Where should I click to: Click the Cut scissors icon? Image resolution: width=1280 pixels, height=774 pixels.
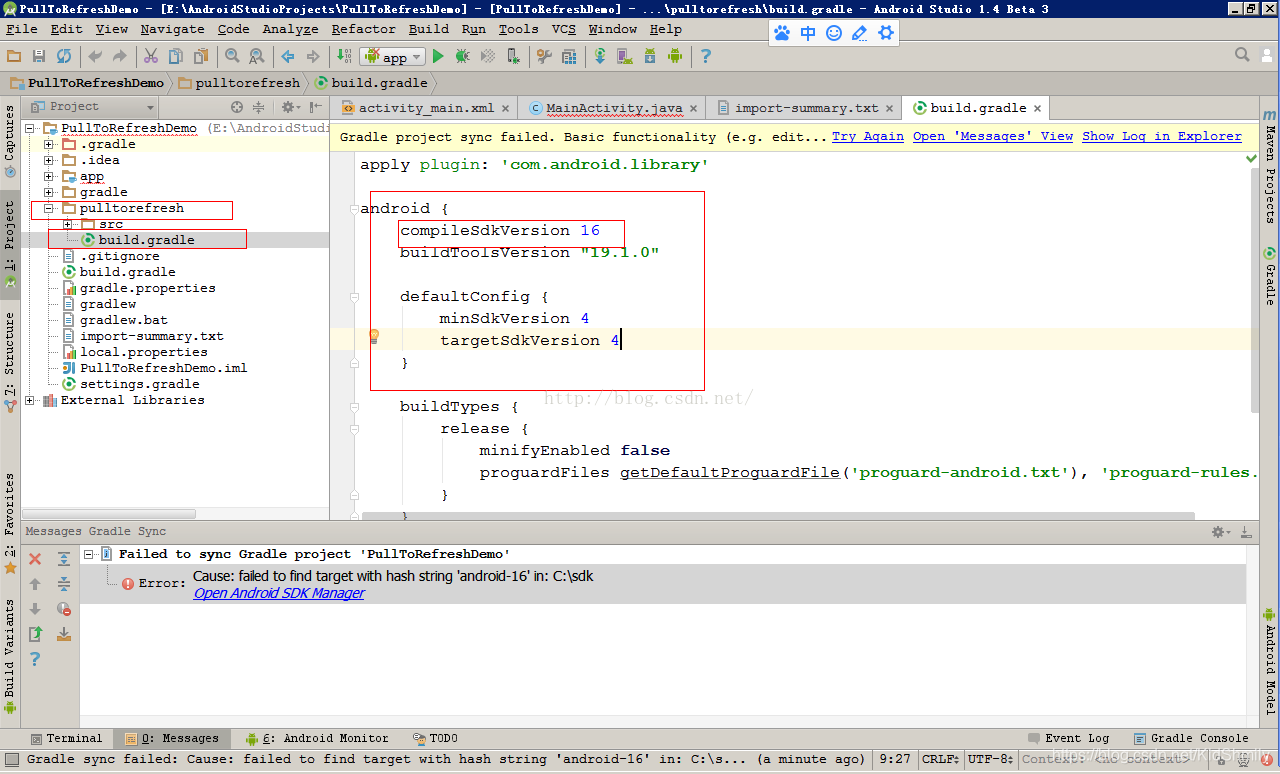pyautogui.click(x=151, y=56)
